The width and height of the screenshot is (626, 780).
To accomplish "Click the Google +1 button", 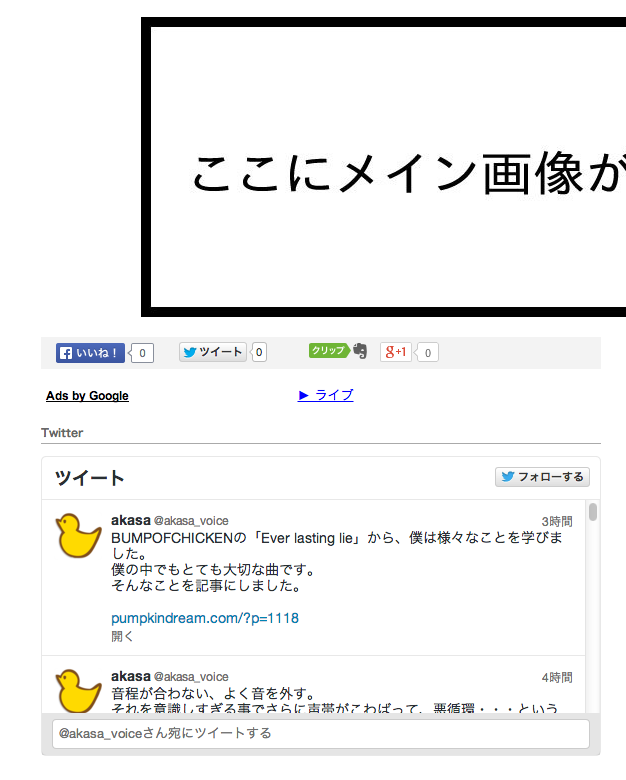I will 396,352.
